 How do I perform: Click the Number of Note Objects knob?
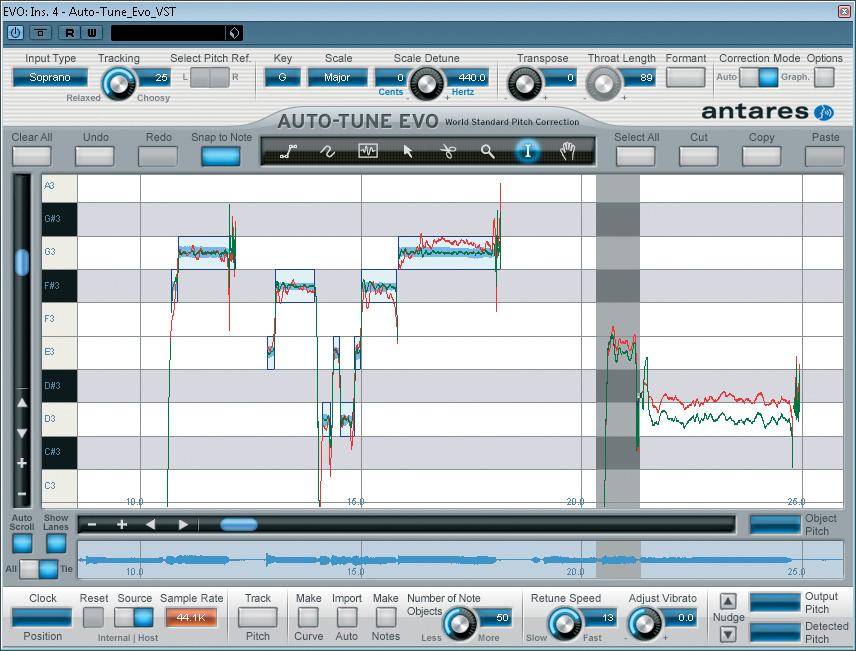point(460,624)
